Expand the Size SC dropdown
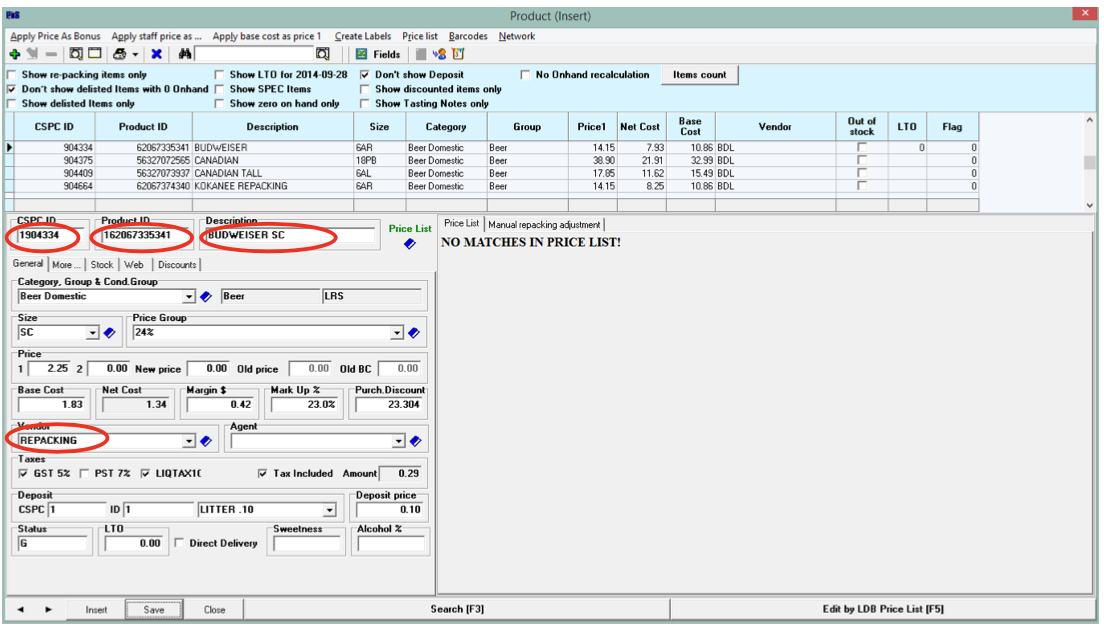 (92, 333)
